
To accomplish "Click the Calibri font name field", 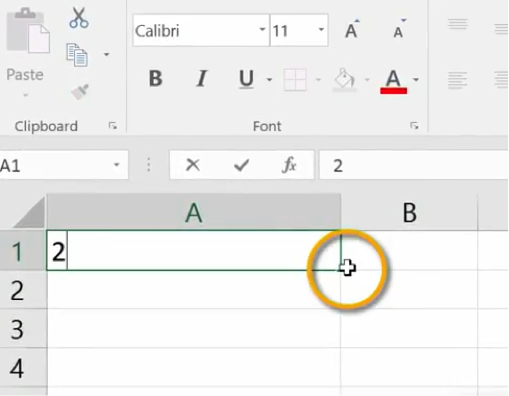I will (x=201, y=30).
